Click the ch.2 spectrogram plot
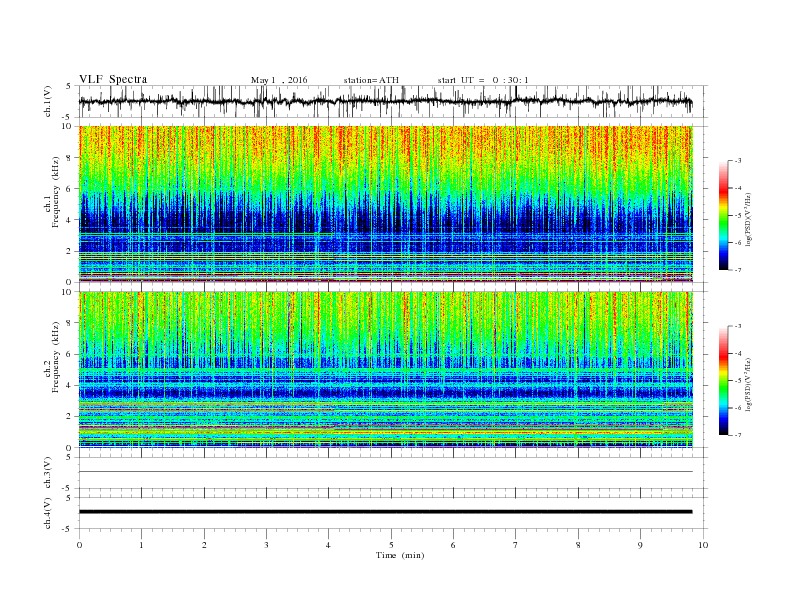 click(x=386, y=370)
